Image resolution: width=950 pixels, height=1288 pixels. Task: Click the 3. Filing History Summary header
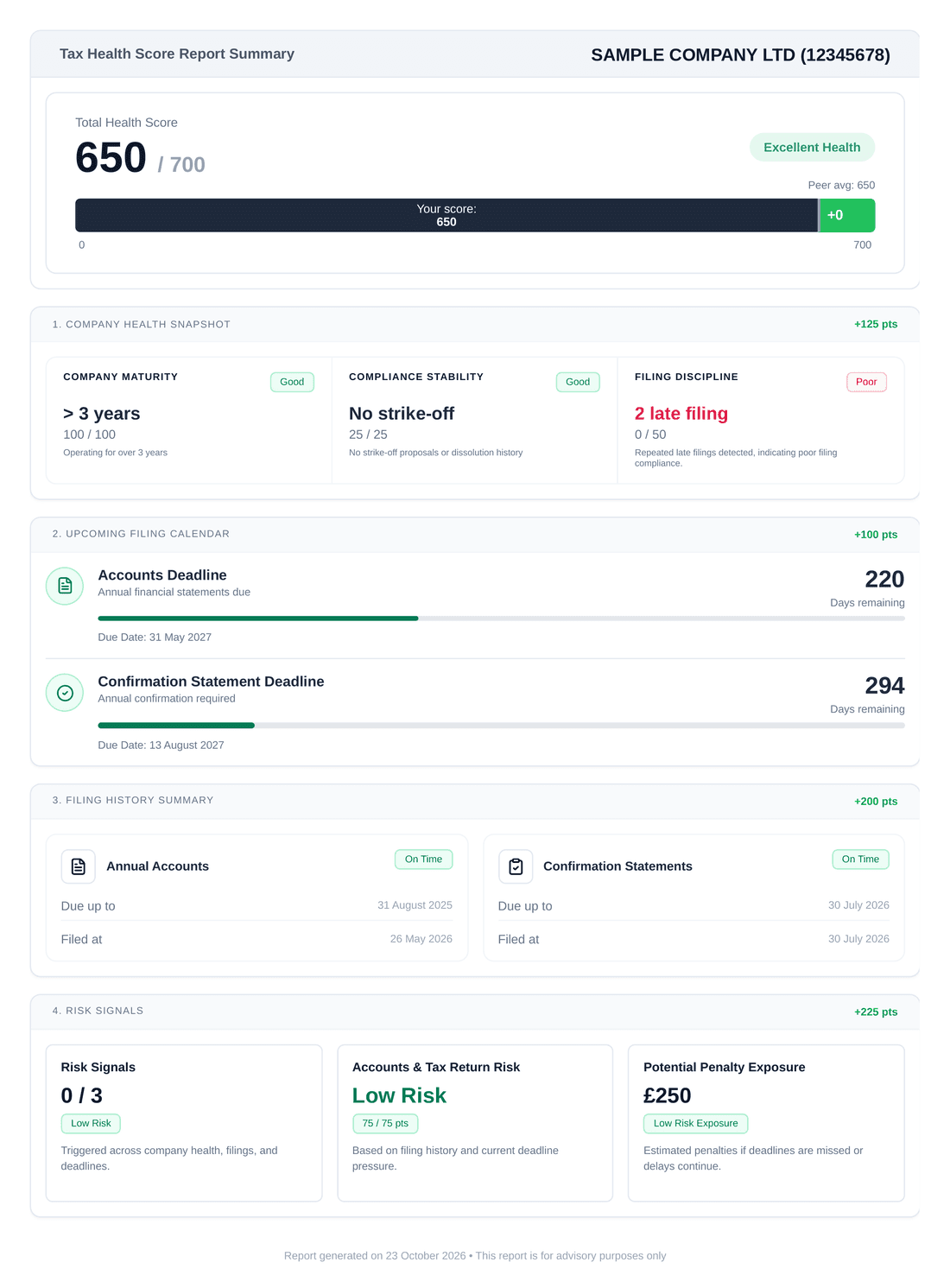click(133, 800)
